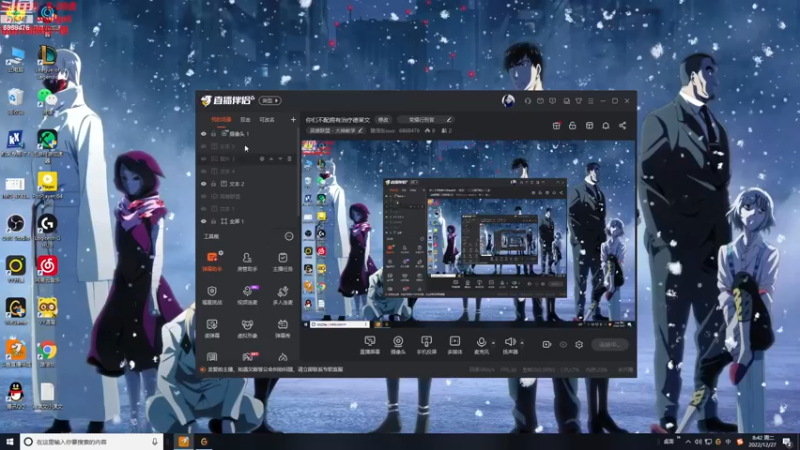The width and height of the screenshot is (800, 450).
Task: Delete the 图片 1 layer with the trash icon
Action: click(x=289, y=159)
